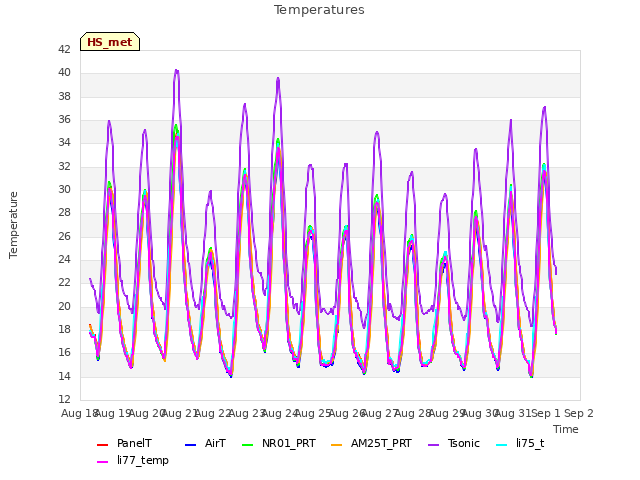The width and height of the screenshot is (640, 480).
Task: Click the Aug 21 x-axis tick label
Action: click(180, 413)
